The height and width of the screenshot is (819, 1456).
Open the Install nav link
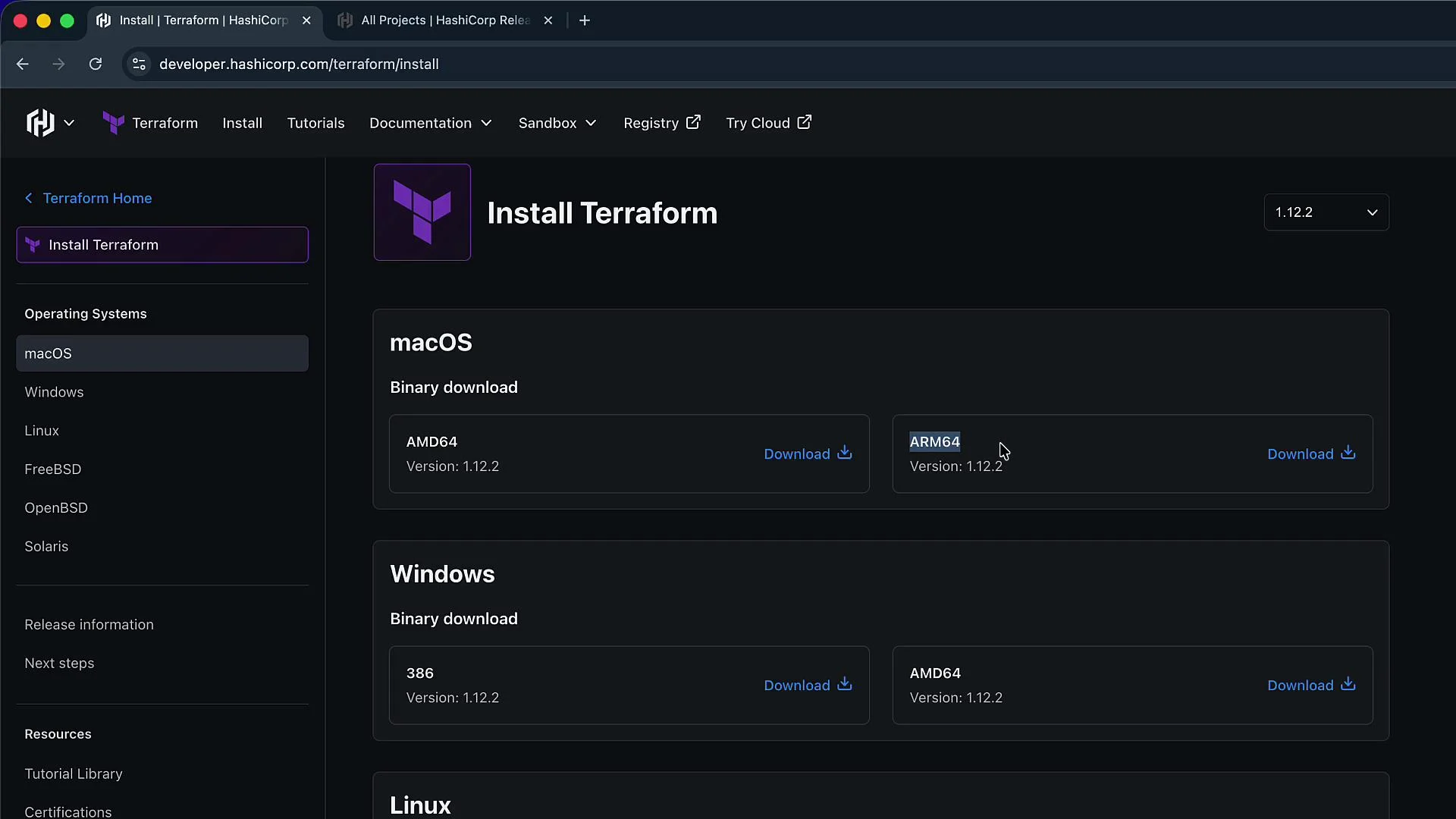[x=242, y=123]
